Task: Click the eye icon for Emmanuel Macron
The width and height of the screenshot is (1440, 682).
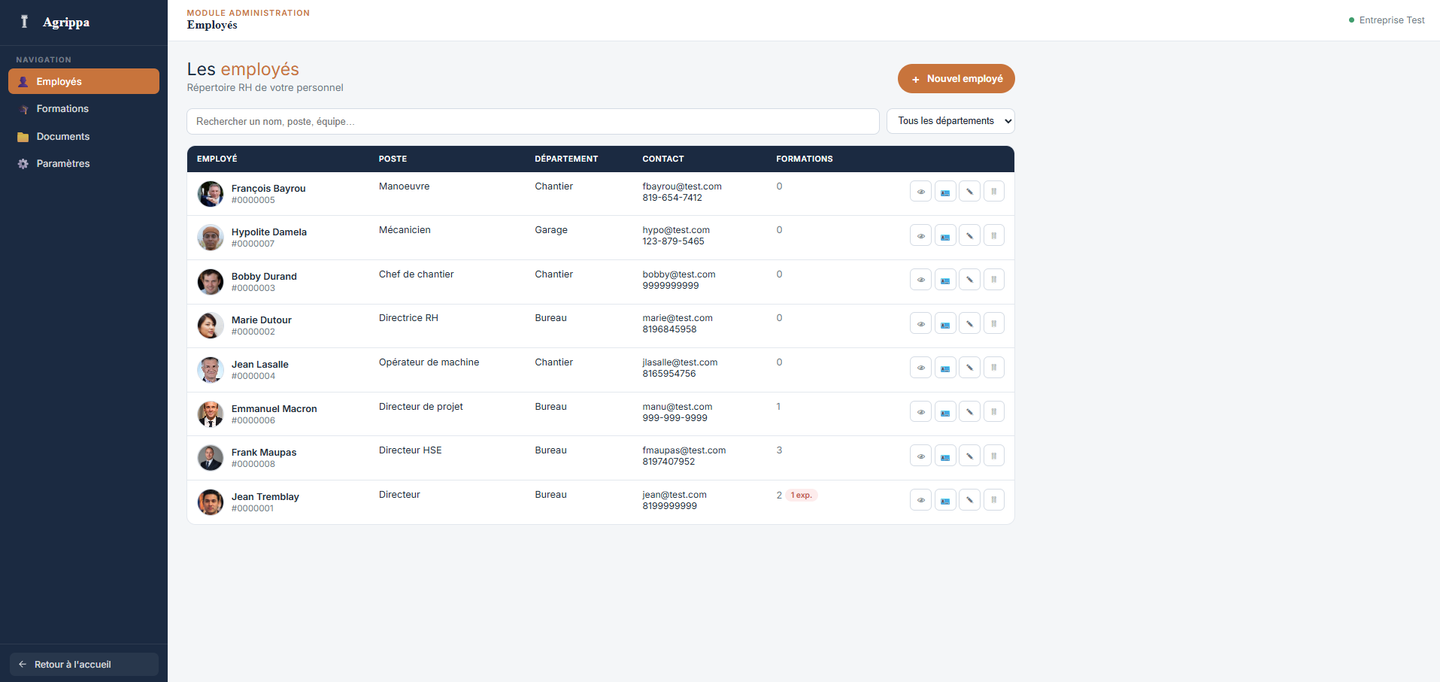Action: pos(921,412)
